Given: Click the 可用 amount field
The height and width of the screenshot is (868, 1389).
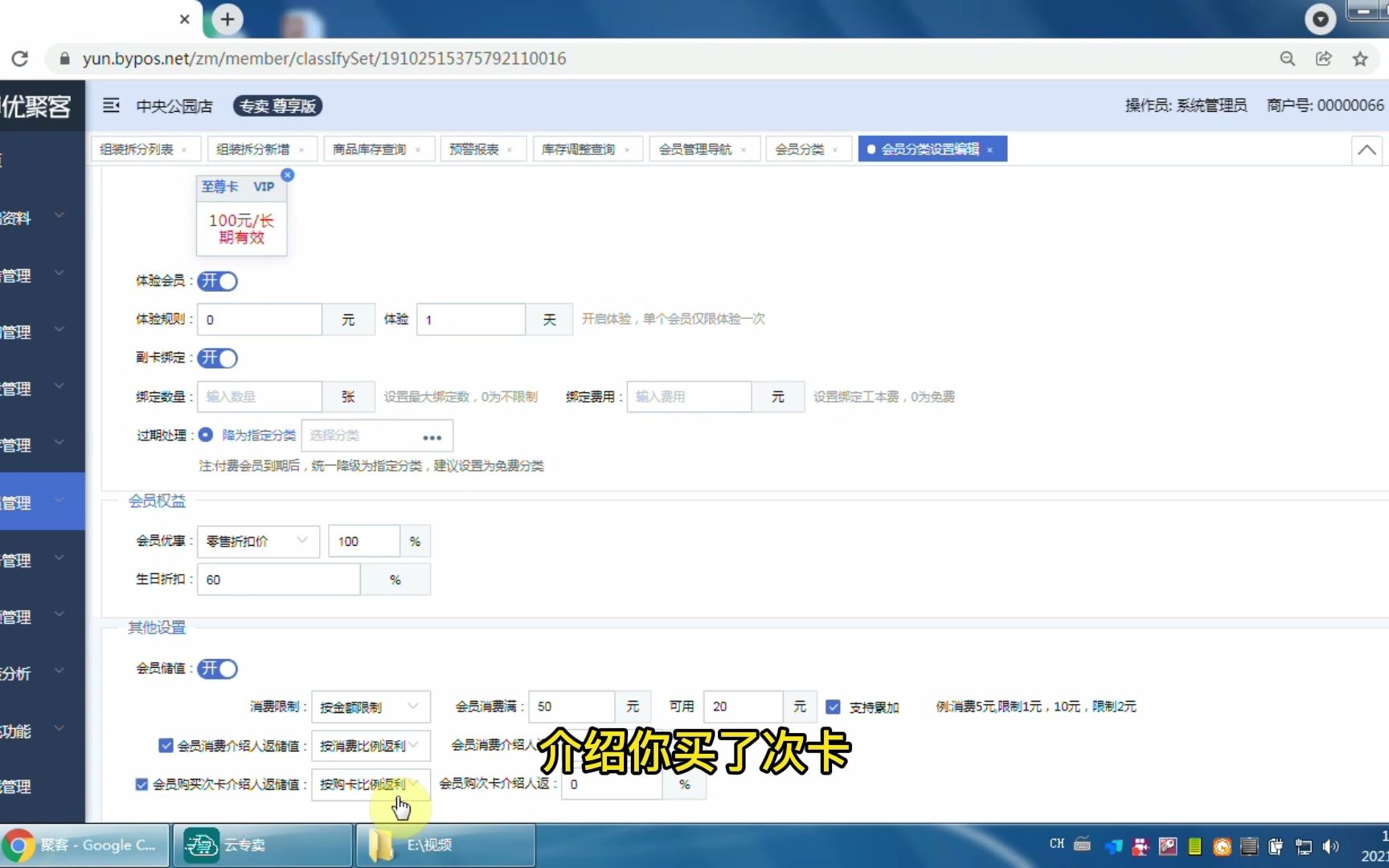Looking at the screenshot, I should [743, 707].
